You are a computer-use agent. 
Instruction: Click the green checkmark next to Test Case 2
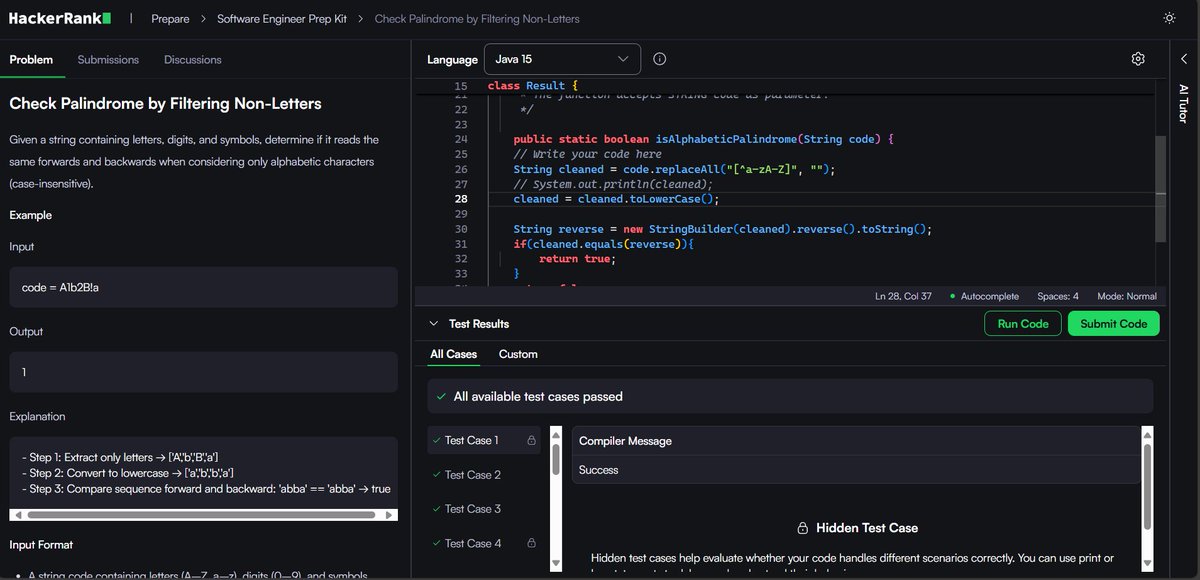(x=436, y=474)
